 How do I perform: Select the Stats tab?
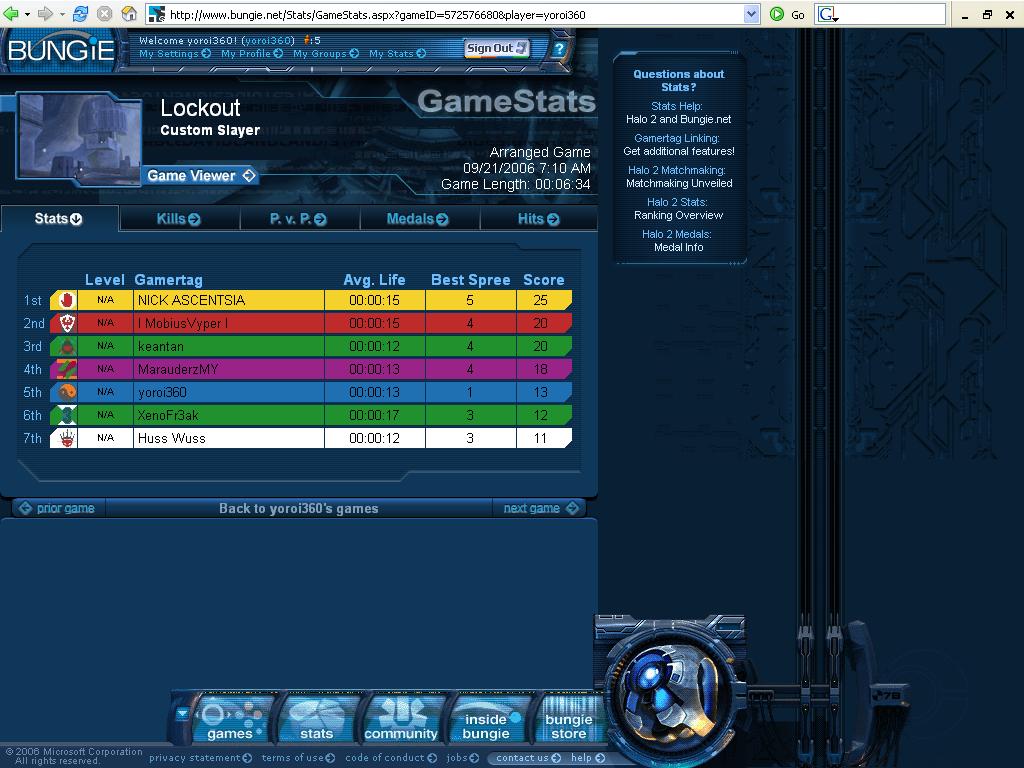[x=59, y=219]
